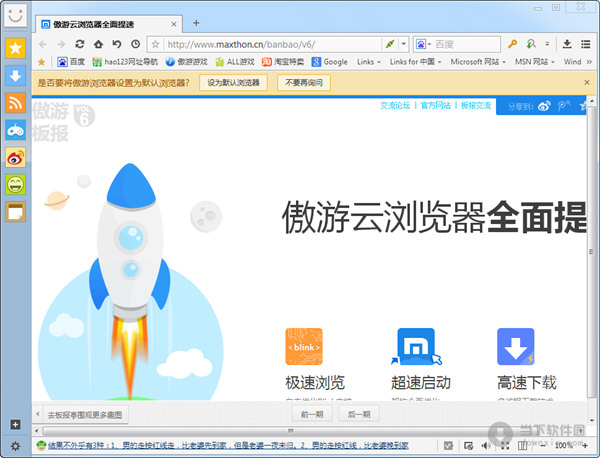Image resolution: width=600 pixels, height=458 pixels.
Task: Expand the Microsoft 网站 bookmark folder
Action: (478, 62)
